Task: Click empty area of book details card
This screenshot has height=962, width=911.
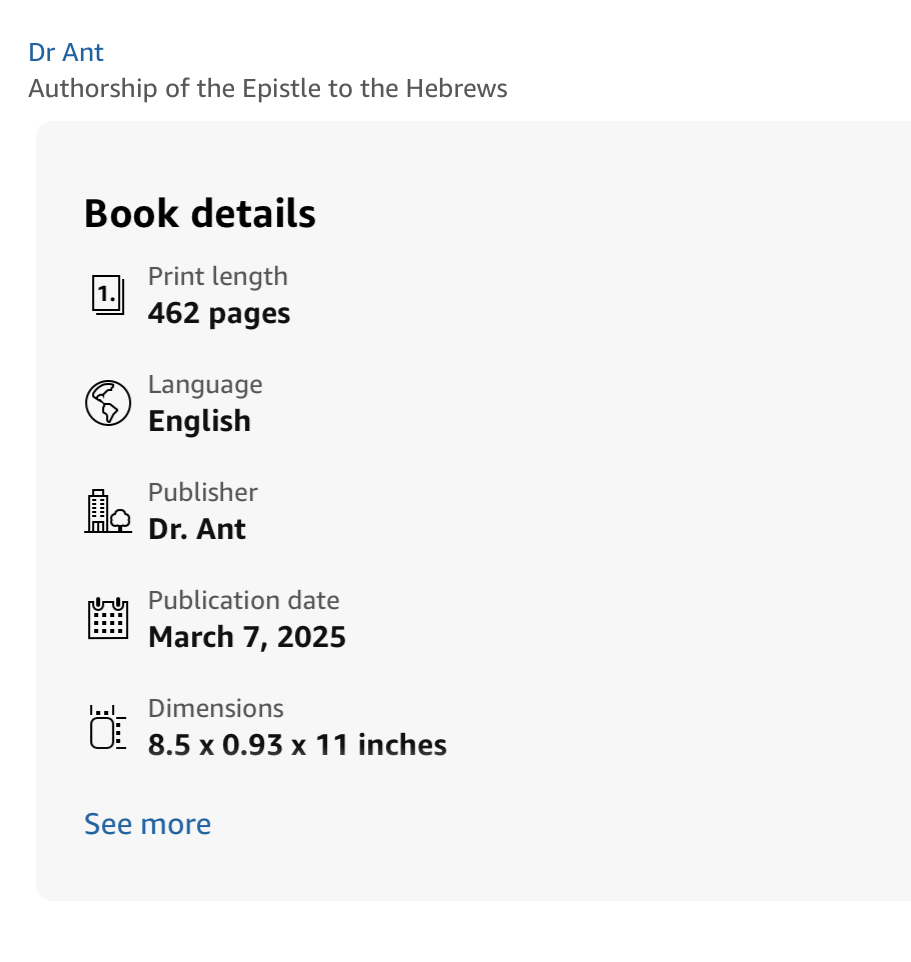Action: click(x=650, y=500)
